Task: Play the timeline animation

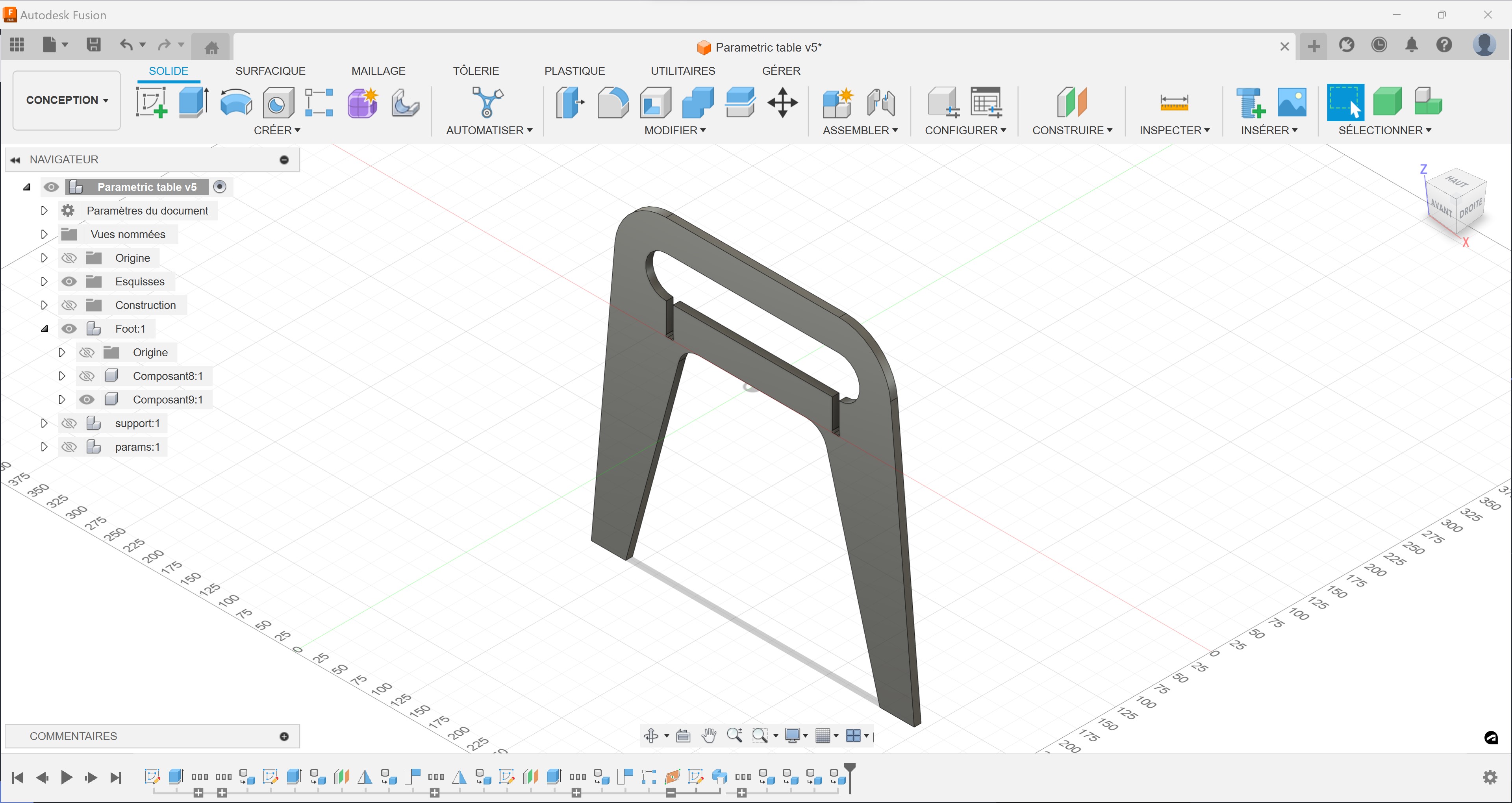Action: coord(66,777)
